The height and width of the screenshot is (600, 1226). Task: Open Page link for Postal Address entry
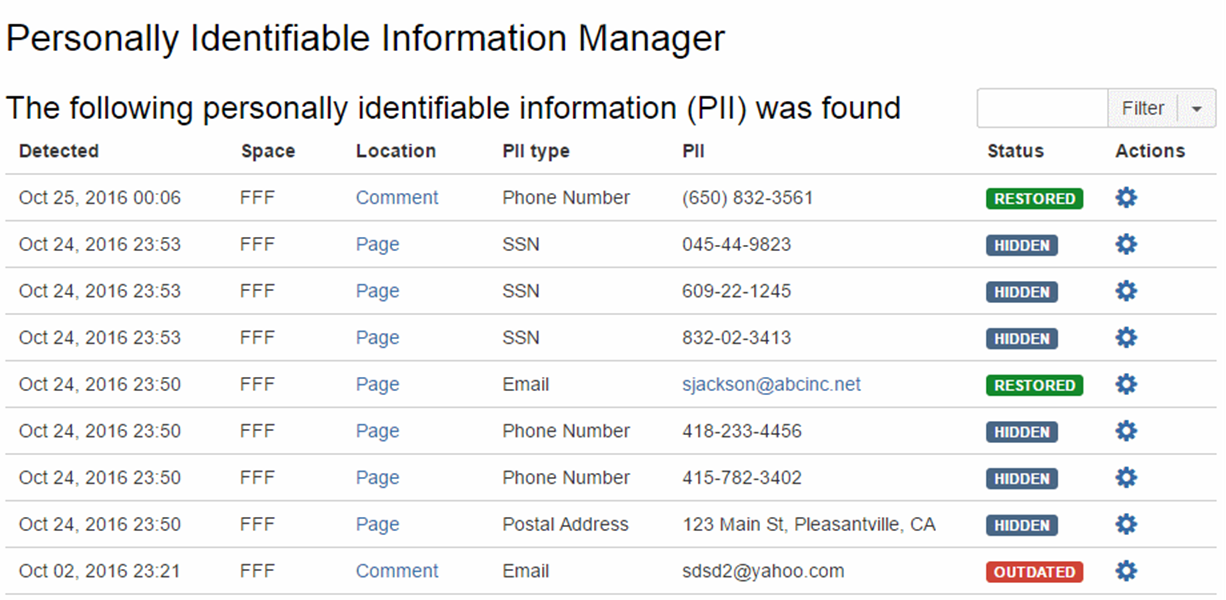(x=377, y=524)
